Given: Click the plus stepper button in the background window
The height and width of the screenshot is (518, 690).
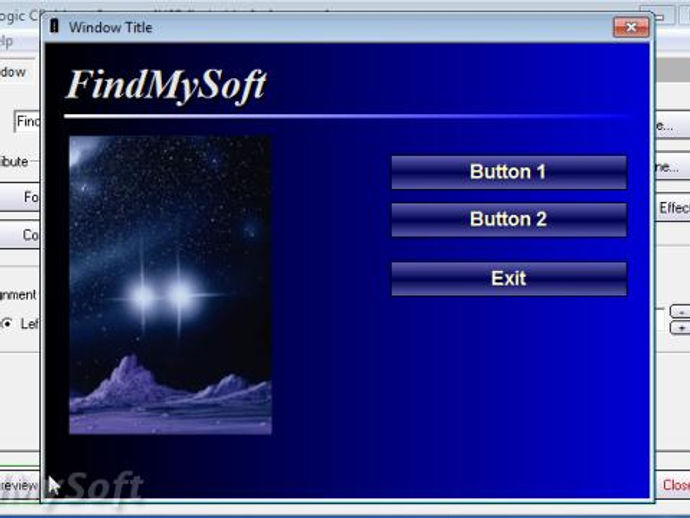Looking at the screenshot, I should 680,328.
